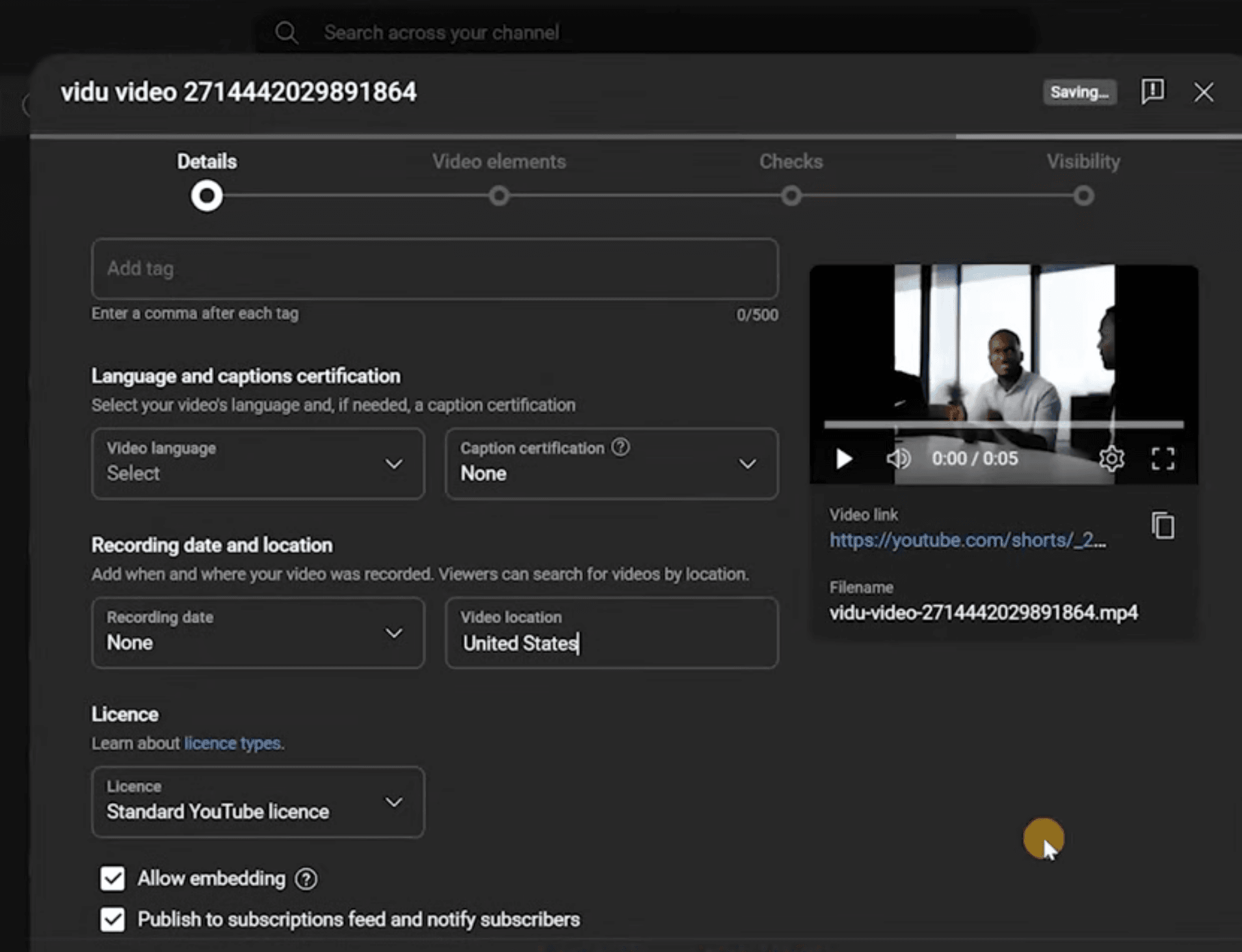Open the send feedback icon
Screen dimensions: 1242x952
[x=1152, y=92]
